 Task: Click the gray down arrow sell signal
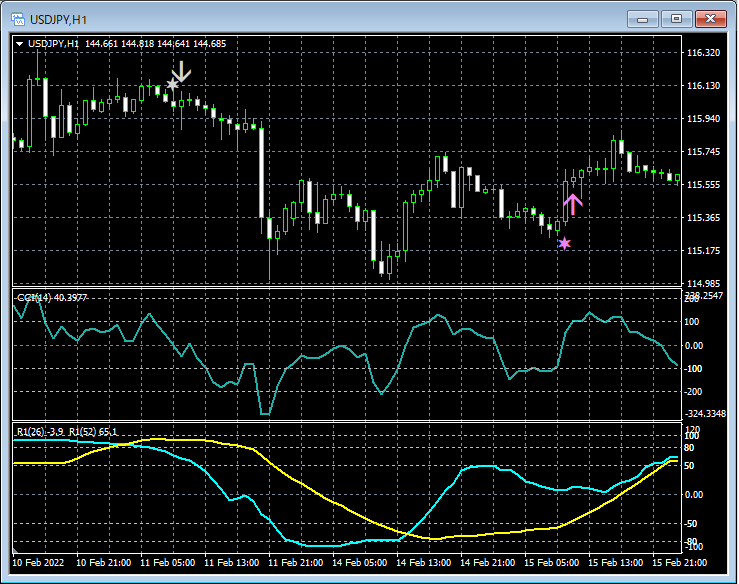(x=181, y=72)
